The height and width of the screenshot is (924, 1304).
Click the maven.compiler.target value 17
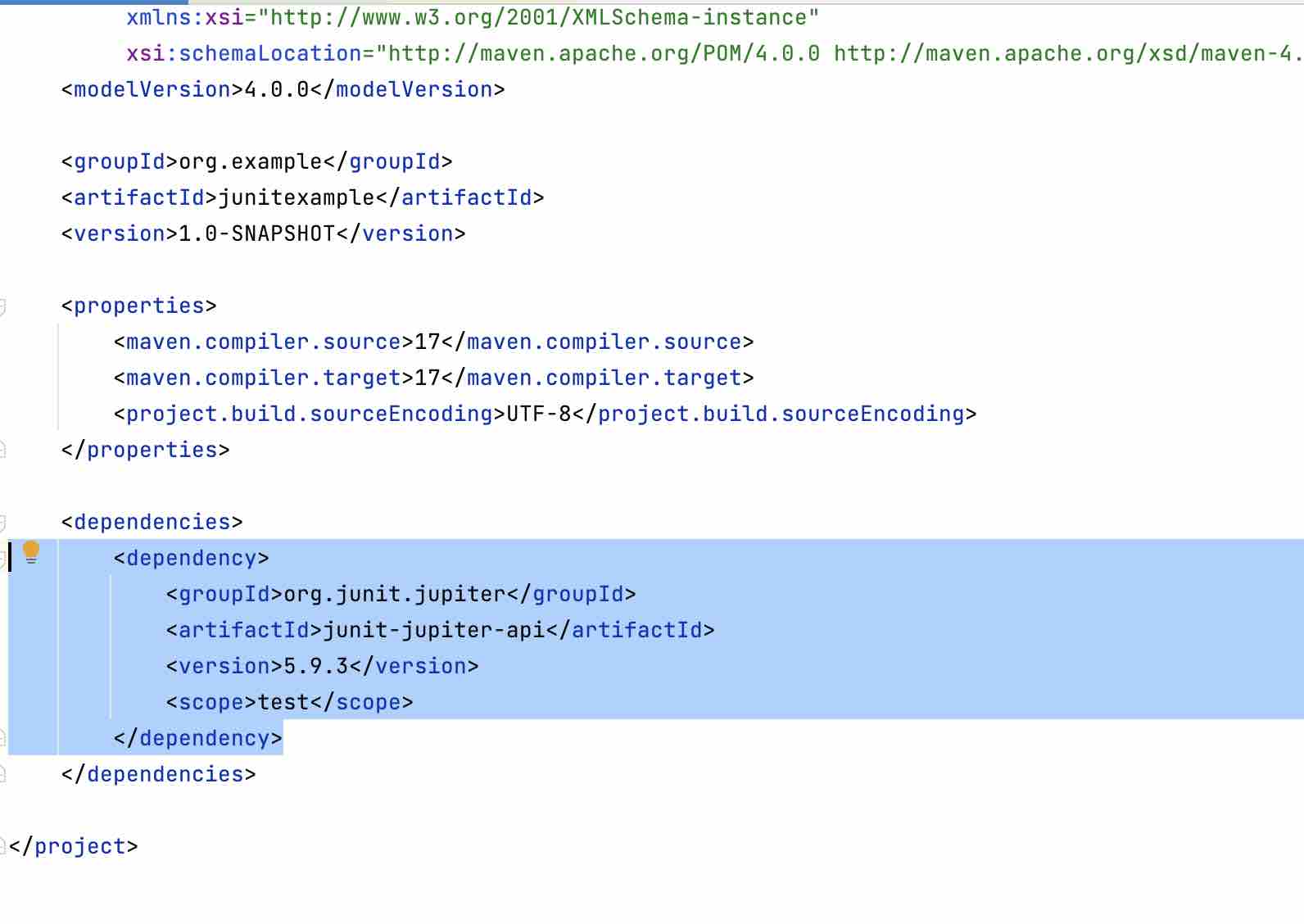(x=428, y=378)
